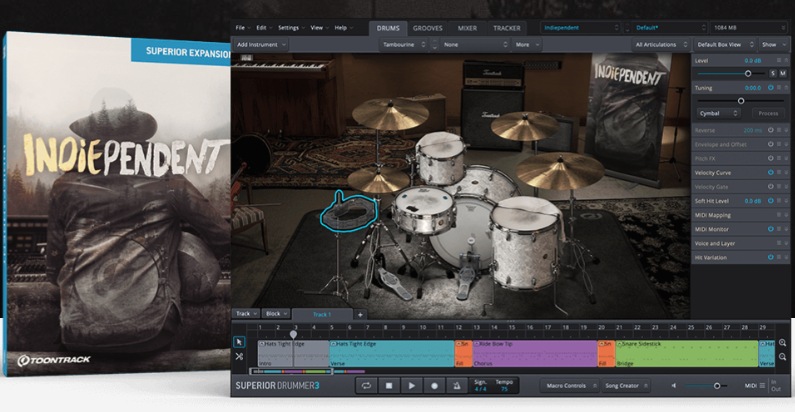795x412 pixels.
Task: Open the Indiependent library selector
Action: (x=581, y=28)
